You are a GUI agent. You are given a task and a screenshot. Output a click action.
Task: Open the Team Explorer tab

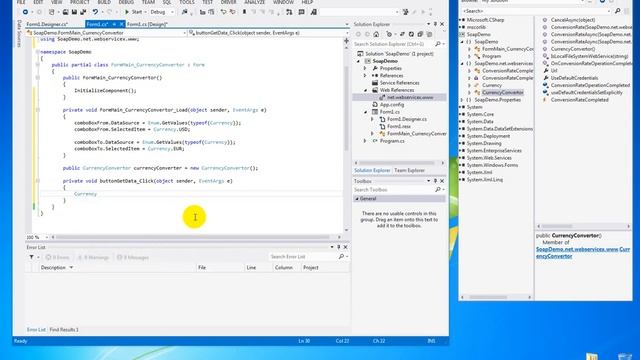[x=409, y=170]
